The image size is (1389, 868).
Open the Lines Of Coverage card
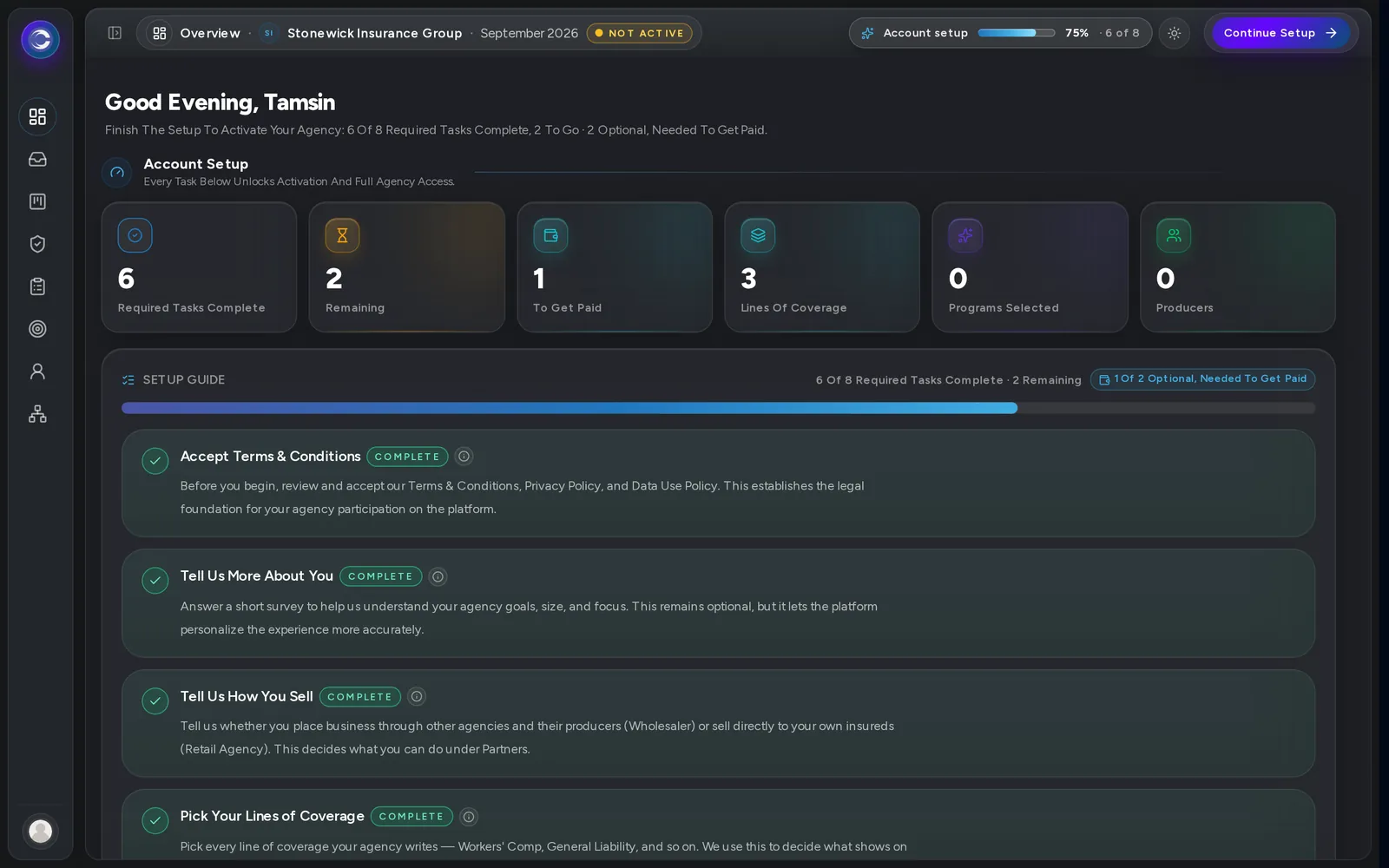pyautogui.click(x=822, y=267)
